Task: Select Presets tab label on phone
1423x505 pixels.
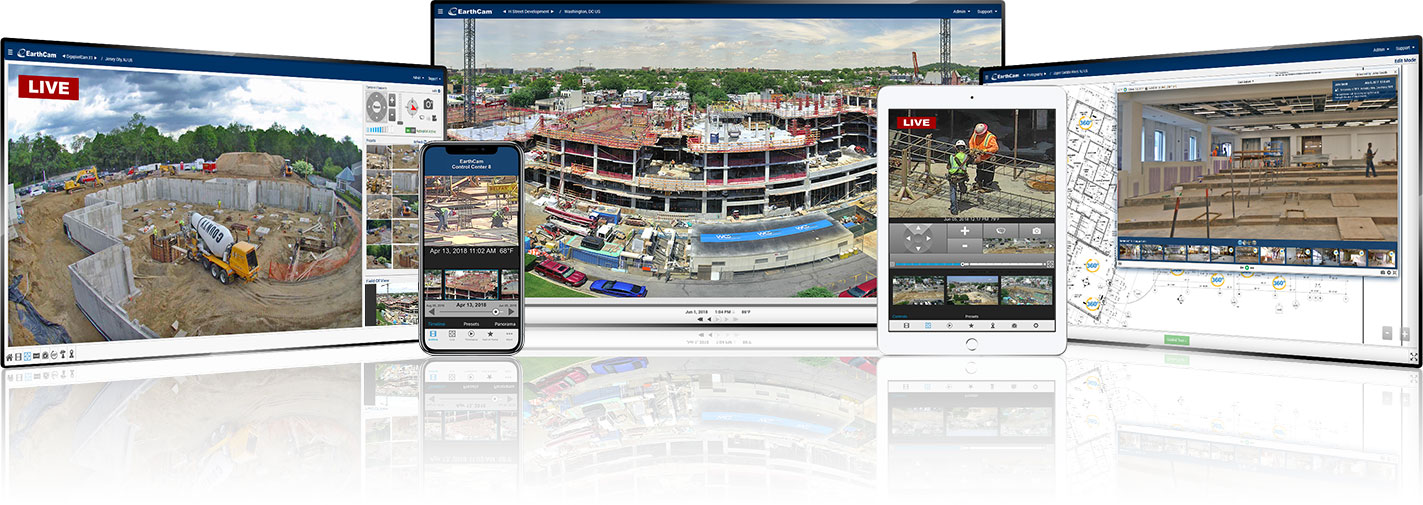Action: (x=471, y=324)
